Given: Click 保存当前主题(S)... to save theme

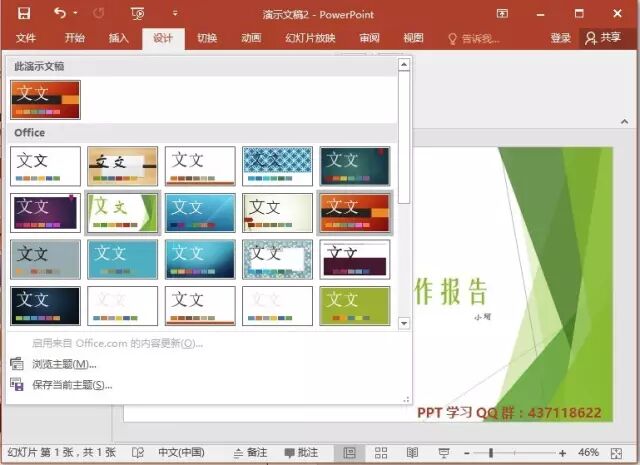Looking at the screenshot, I should click(x=72, y=385).
